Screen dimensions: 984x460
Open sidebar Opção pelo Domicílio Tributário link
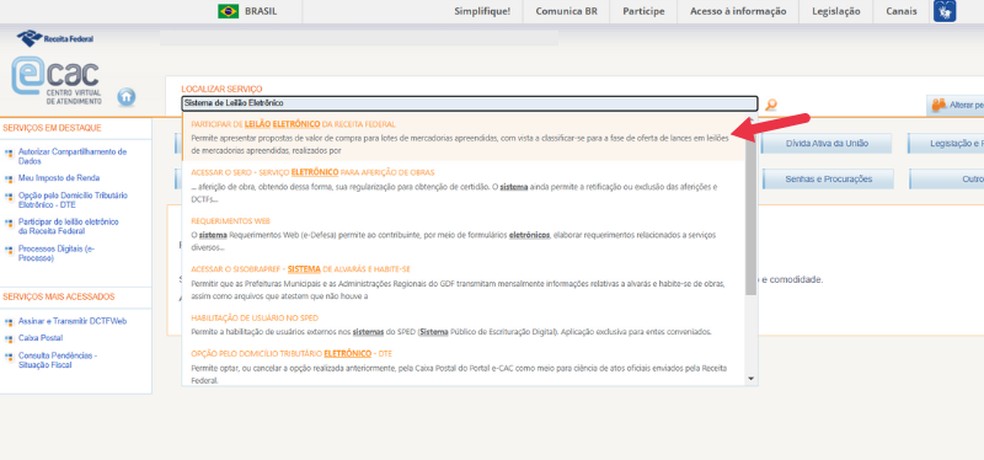[73, 200]
